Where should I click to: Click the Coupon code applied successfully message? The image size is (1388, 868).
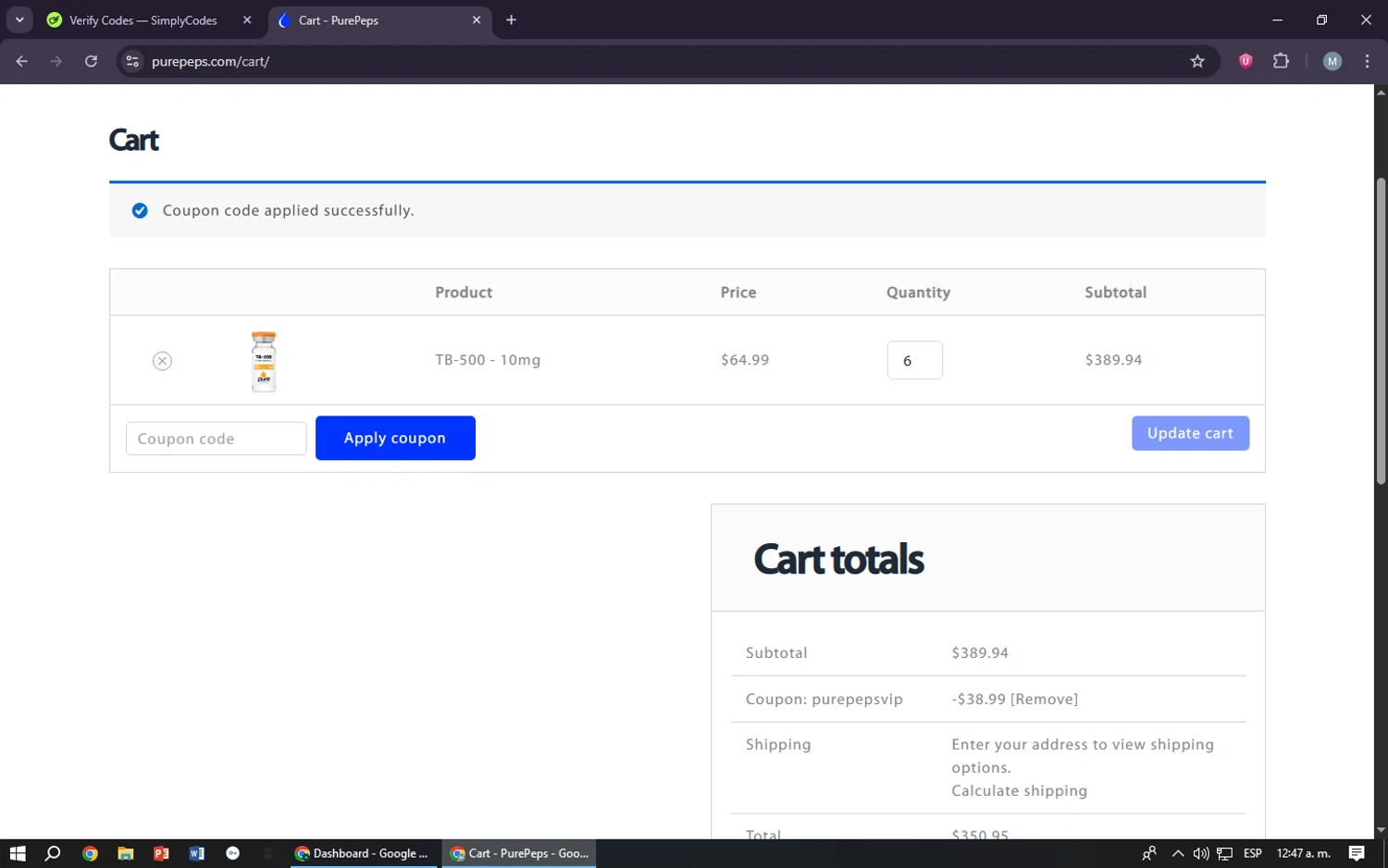pos(288,211)
